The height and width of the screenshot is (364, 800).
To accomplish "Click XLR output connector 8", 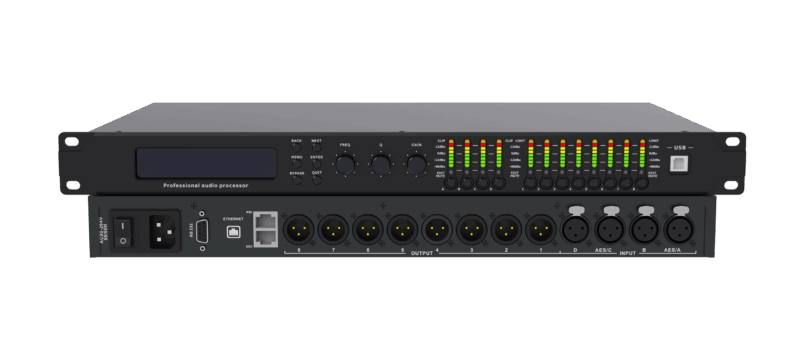I will (298, 229).
